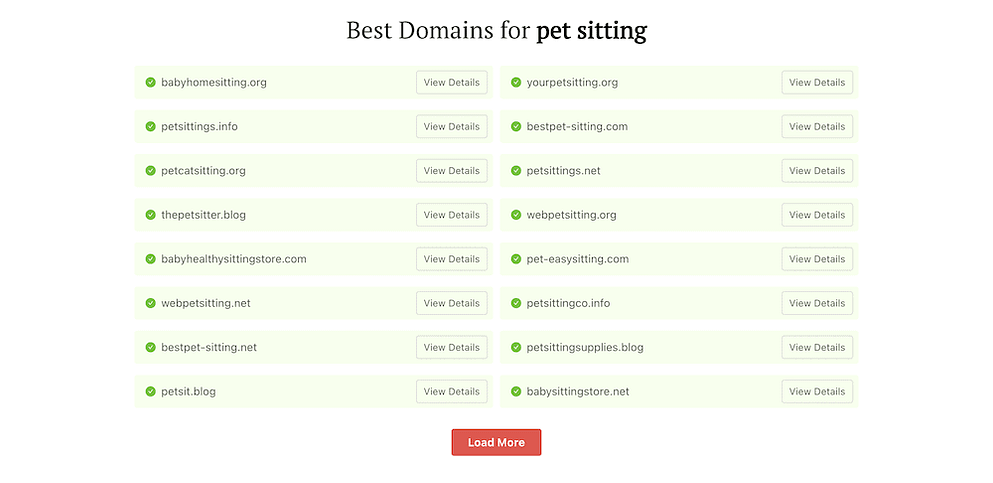Click checkmark icon next to yourpetsitting.org
Screen dimensions: 993x483
[x=516, y=83]
